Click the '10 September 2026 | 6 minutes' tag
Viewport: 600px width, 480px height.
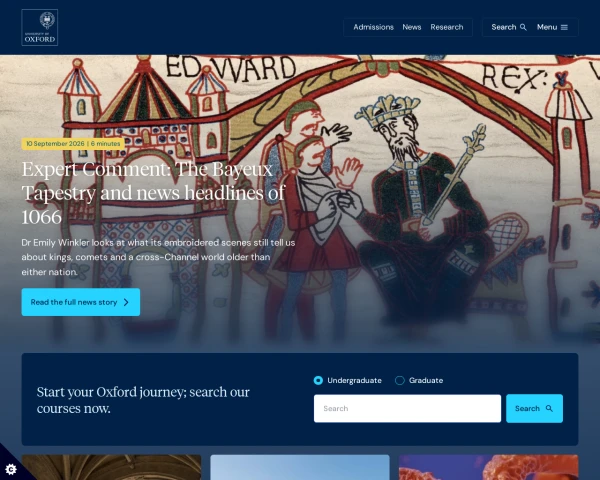pyautogui.click(x=73, y=144)
